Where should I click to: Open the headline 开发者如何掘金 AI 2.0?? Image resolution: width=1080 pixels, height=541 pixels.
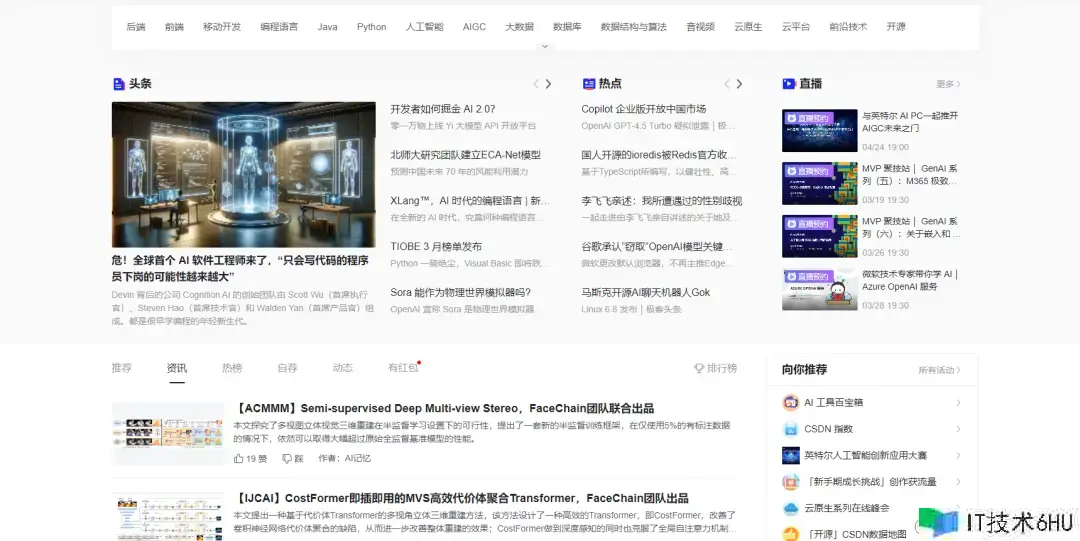tap(443, 109)
